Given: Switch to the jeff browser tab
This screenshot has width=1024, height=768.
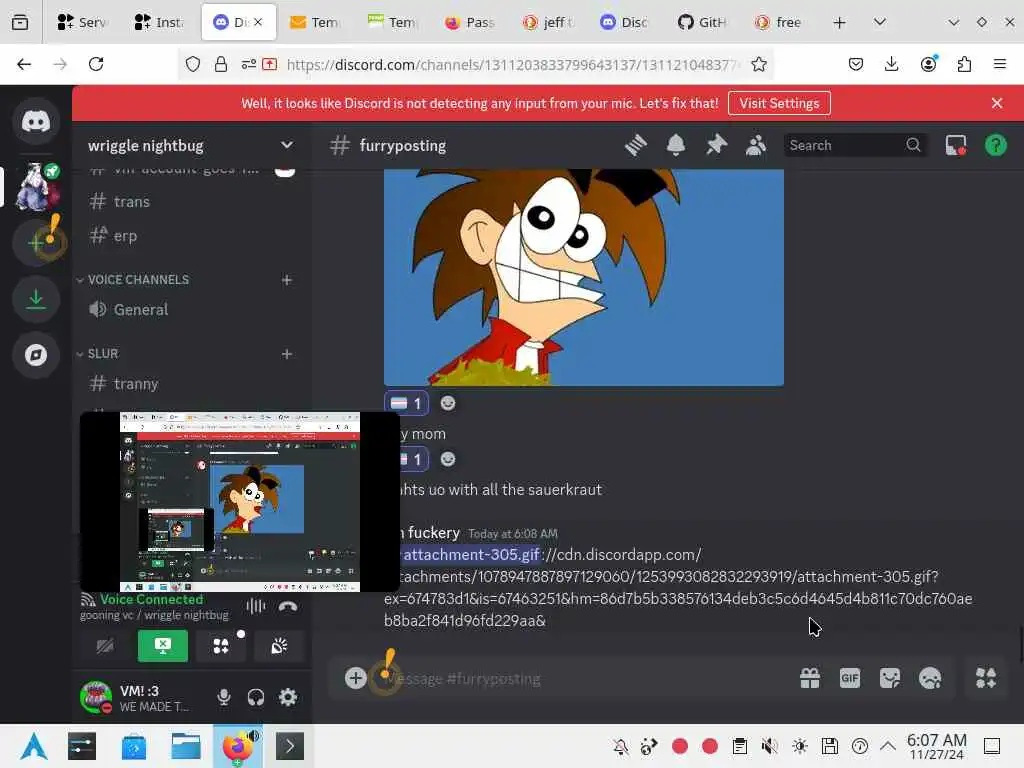Looking at the screenshot, I should pyautogui.click(x=547, y=22).
